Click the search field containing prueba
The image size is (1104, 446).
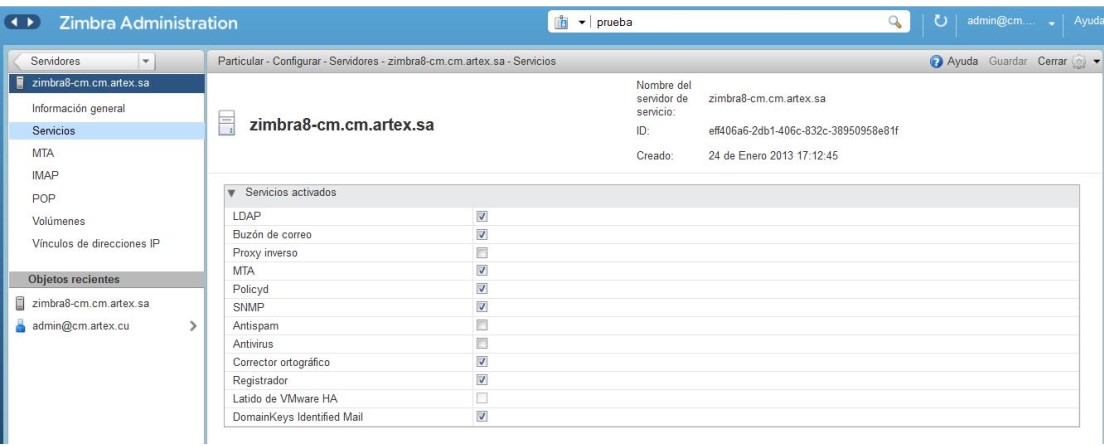tap(740, 21)
